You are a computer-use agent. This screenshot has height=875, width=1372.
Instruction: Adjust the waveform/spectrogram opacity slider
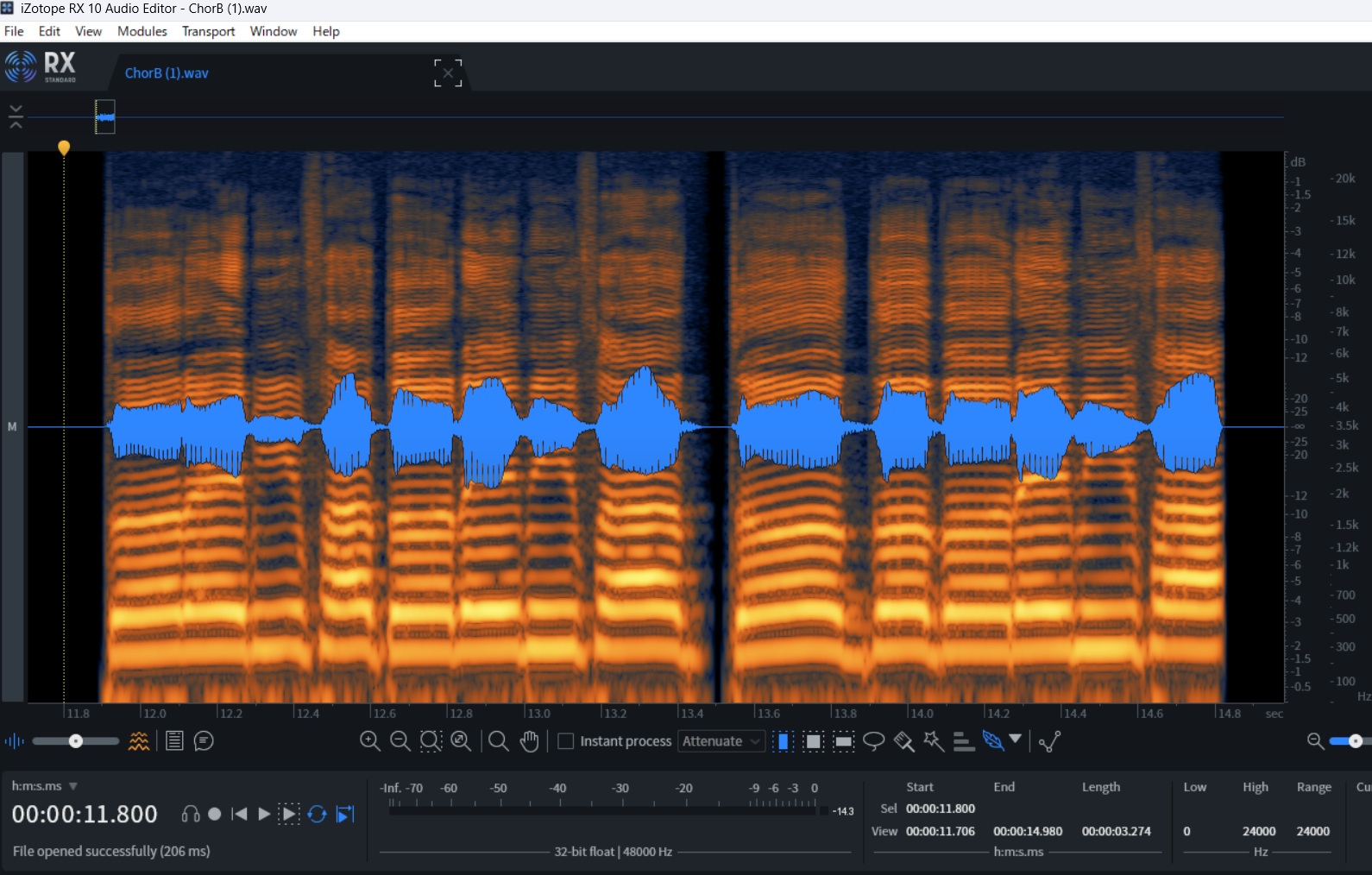pyautogui.click(x=76, y=741)
